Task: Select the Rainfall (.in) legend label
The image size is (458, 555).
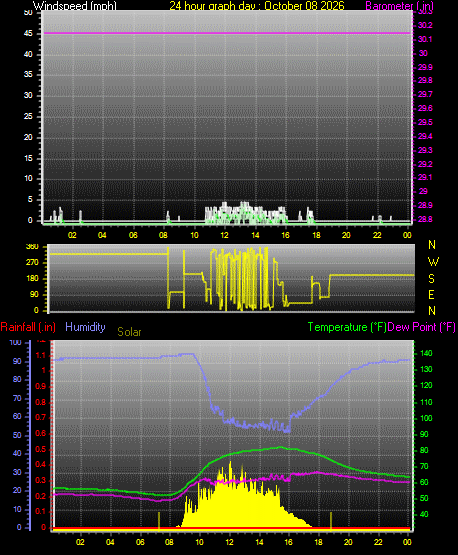Action: [28, 327]
